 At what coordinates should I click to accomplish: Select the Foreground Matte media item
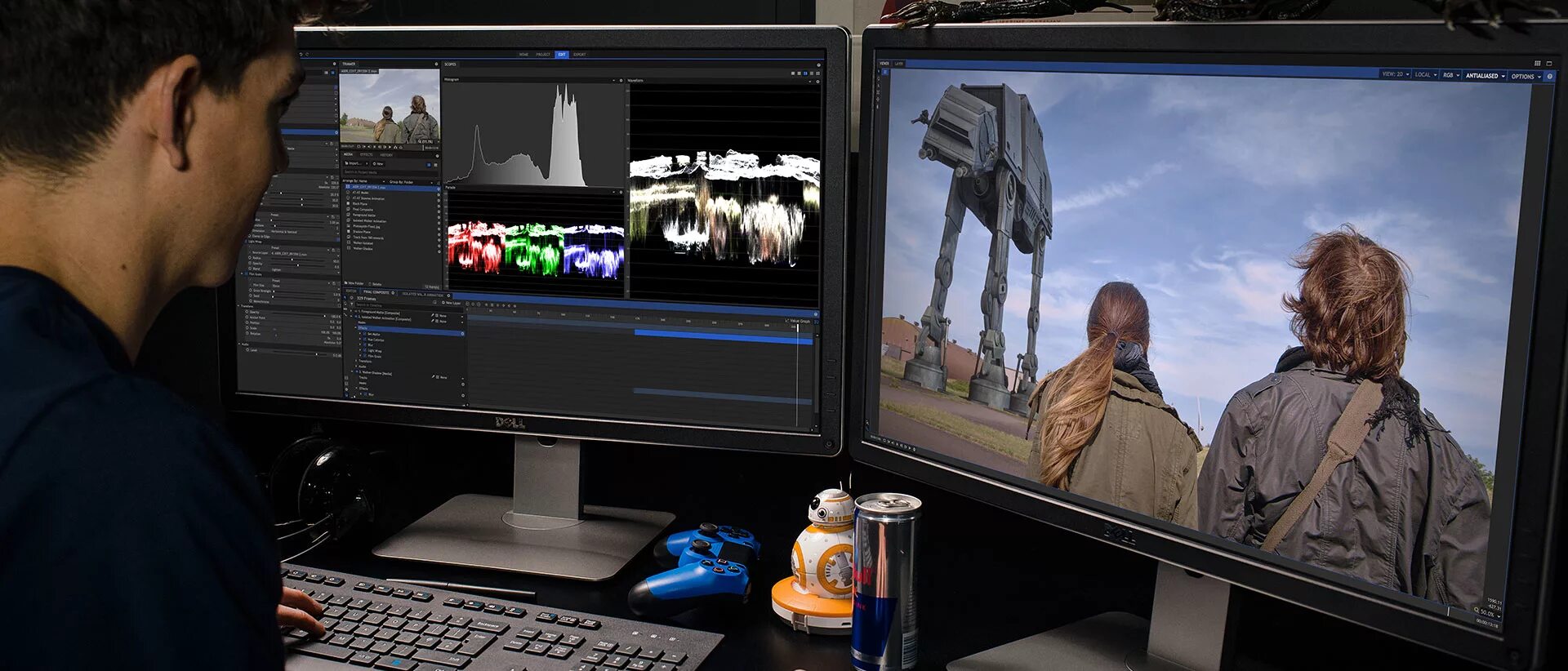(363, 215)
